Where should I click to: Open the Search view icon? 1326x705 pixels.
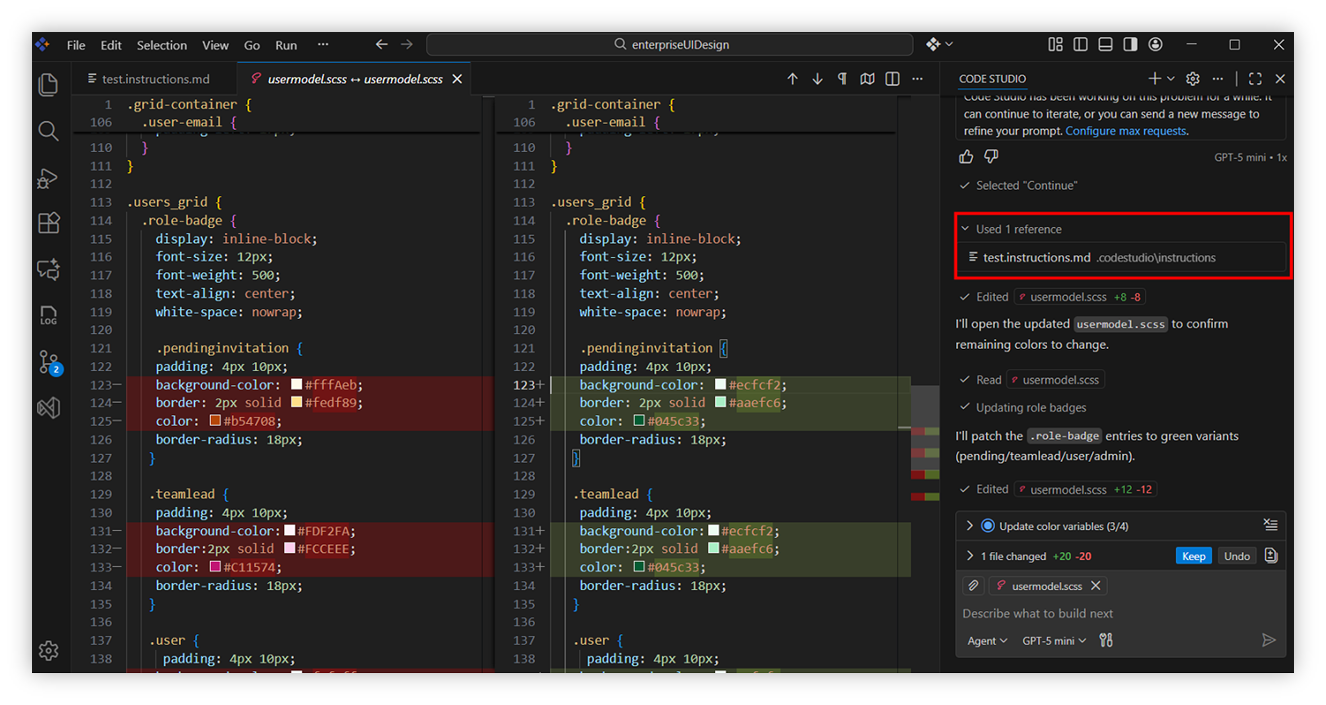[48, 131]
